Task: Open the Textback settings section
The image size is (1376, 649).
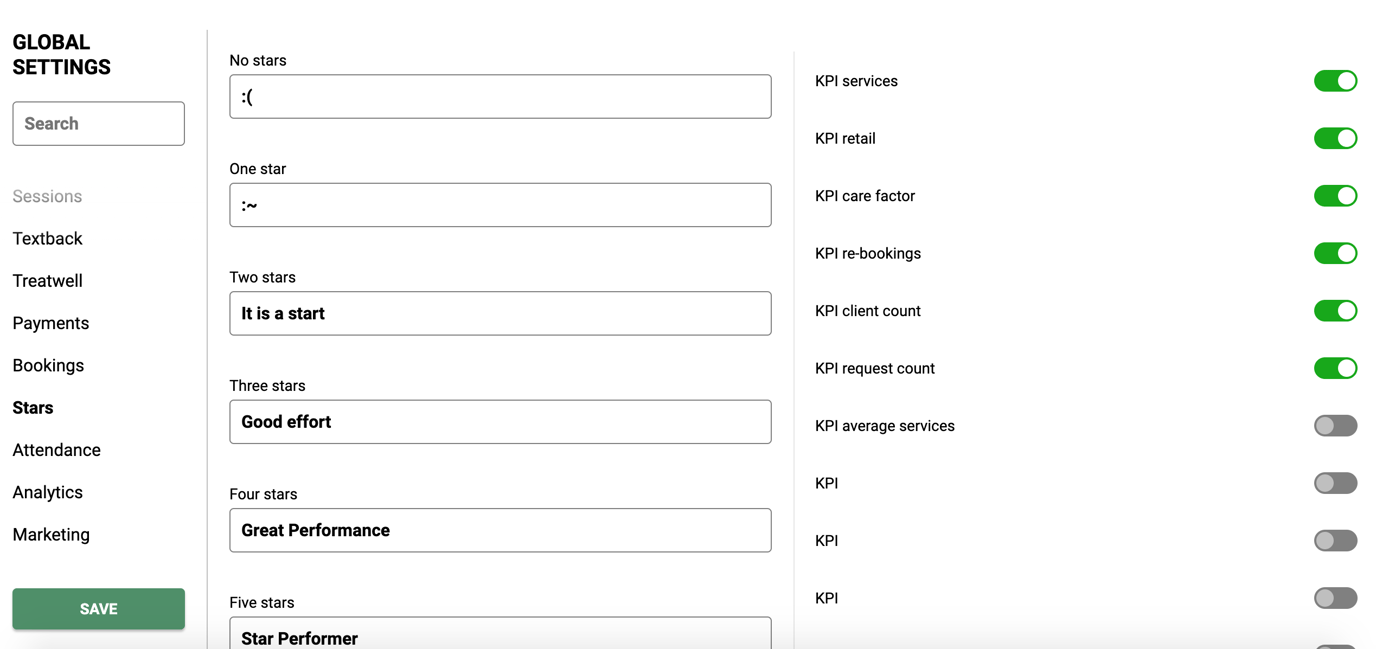Action: tap(47, 238)
